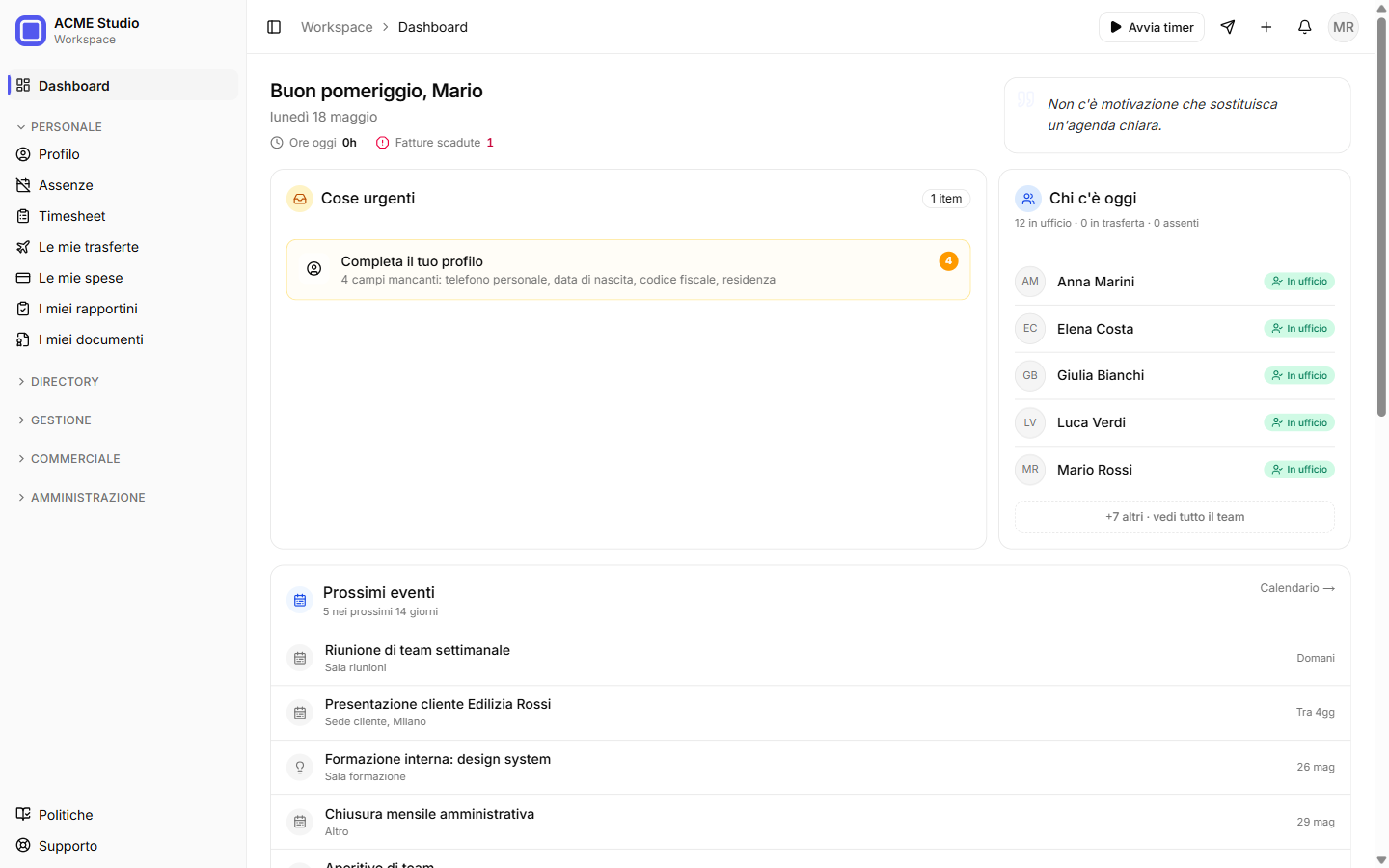Open Le mie spese
Screen dimensions: 1389x868
[x=123, y=278]
